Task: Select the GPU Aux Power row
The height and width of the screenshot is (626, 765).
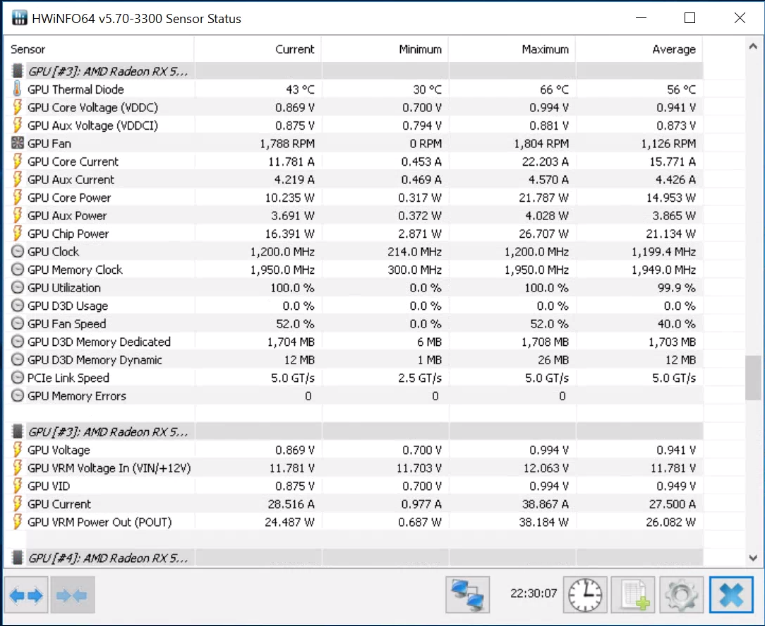Action: (355, 216)
